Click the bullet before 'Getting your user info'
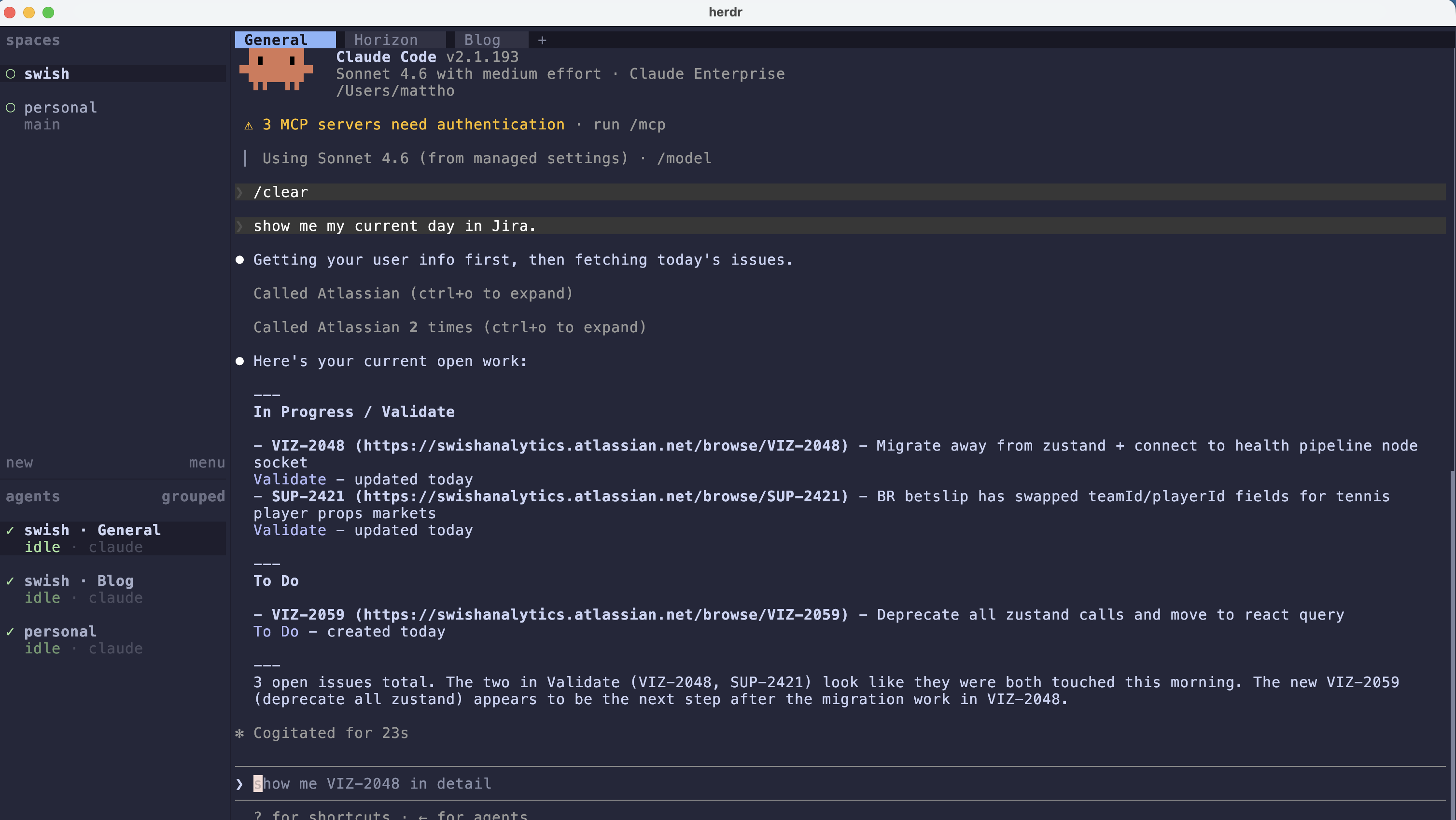This screenshot has height=820, width=1456. pyautogui.click(x=239, y=260)
